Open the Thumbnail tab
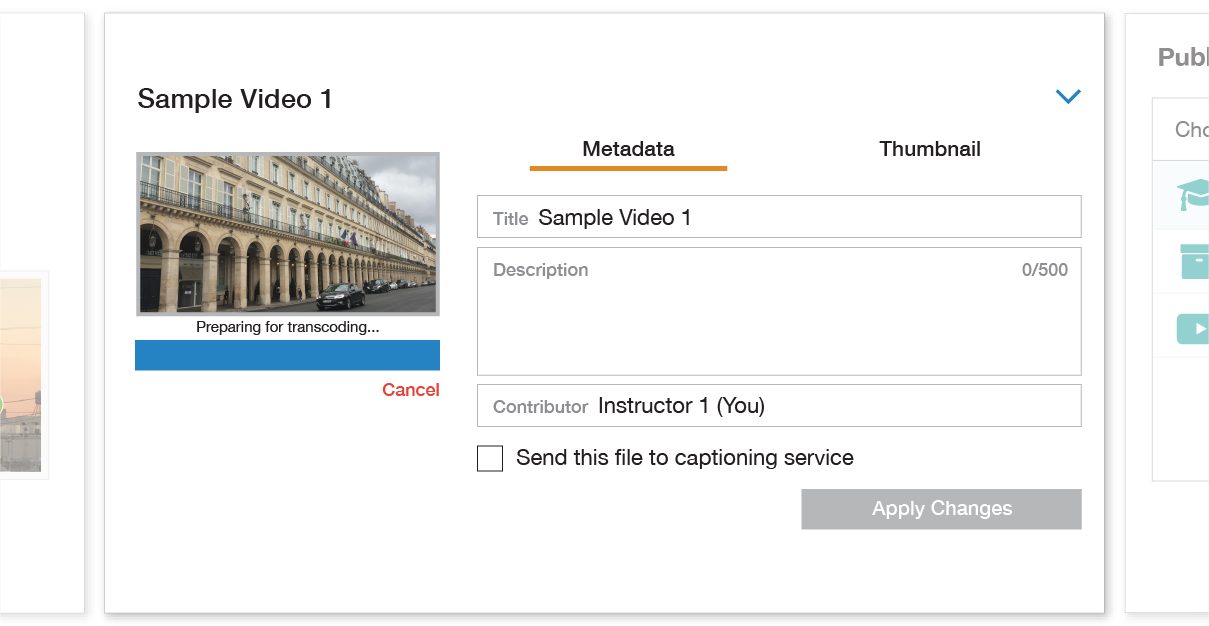The height and width of the screenshot is (626, 1209). (x=930, y=149)
